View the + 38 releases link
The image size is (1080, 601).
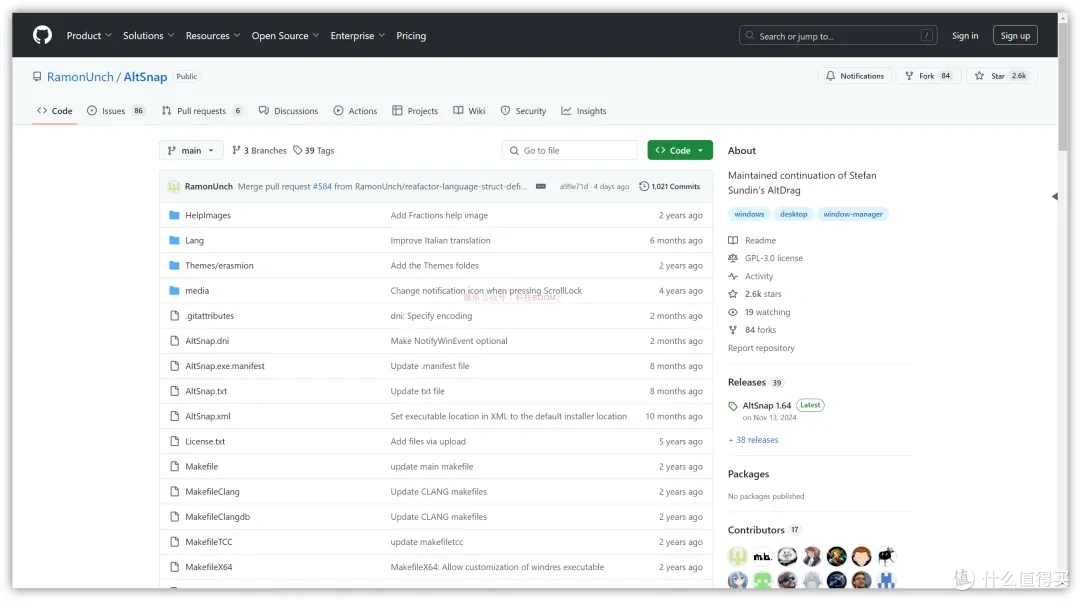(x=753, y=440)
